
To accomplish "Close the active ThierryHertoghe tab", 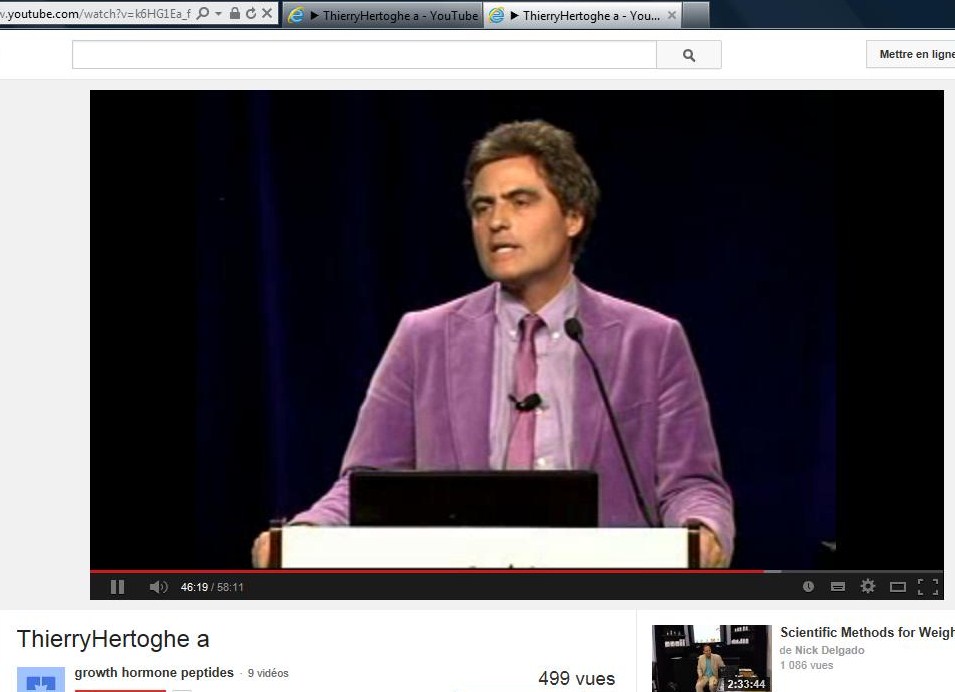I will (x=671, y=15).
